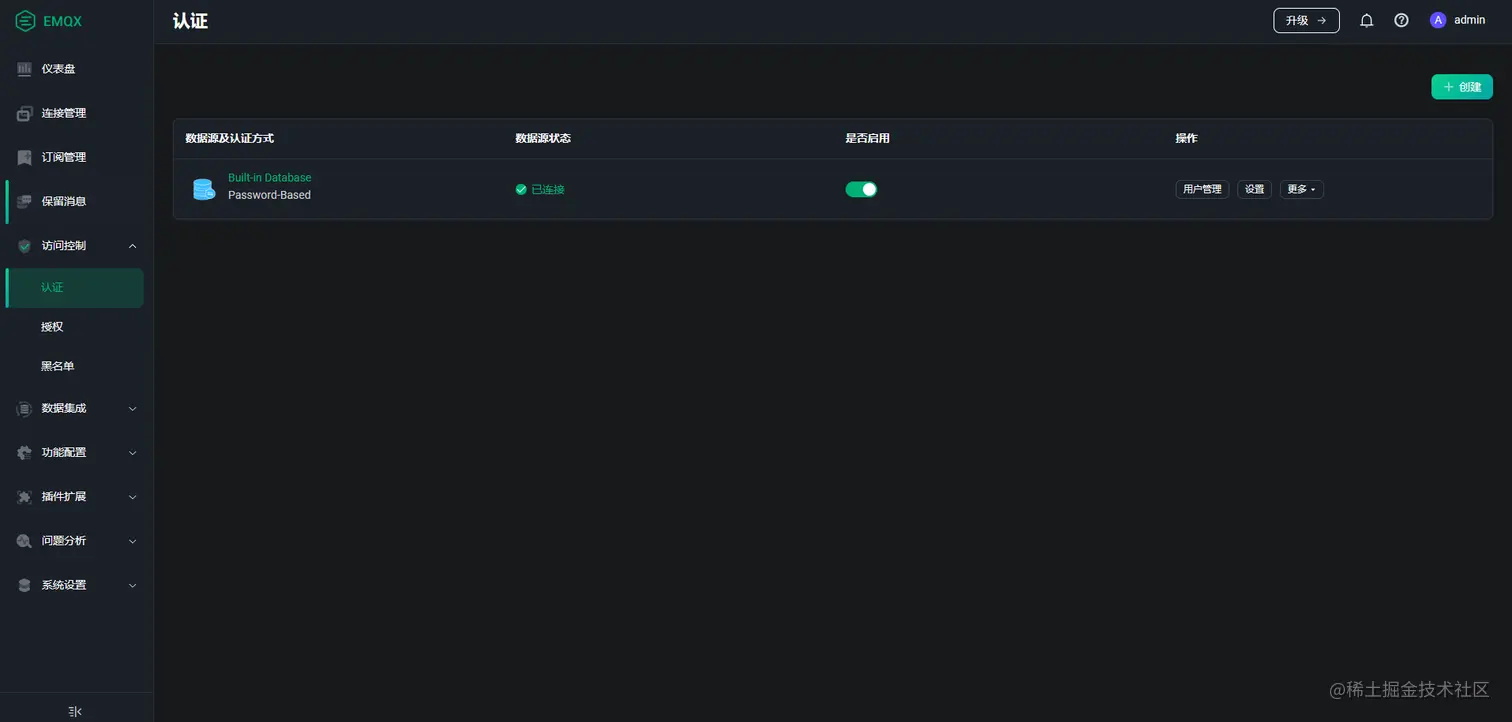Expand the 插件扩展 menu chevron

coord(133,496)
